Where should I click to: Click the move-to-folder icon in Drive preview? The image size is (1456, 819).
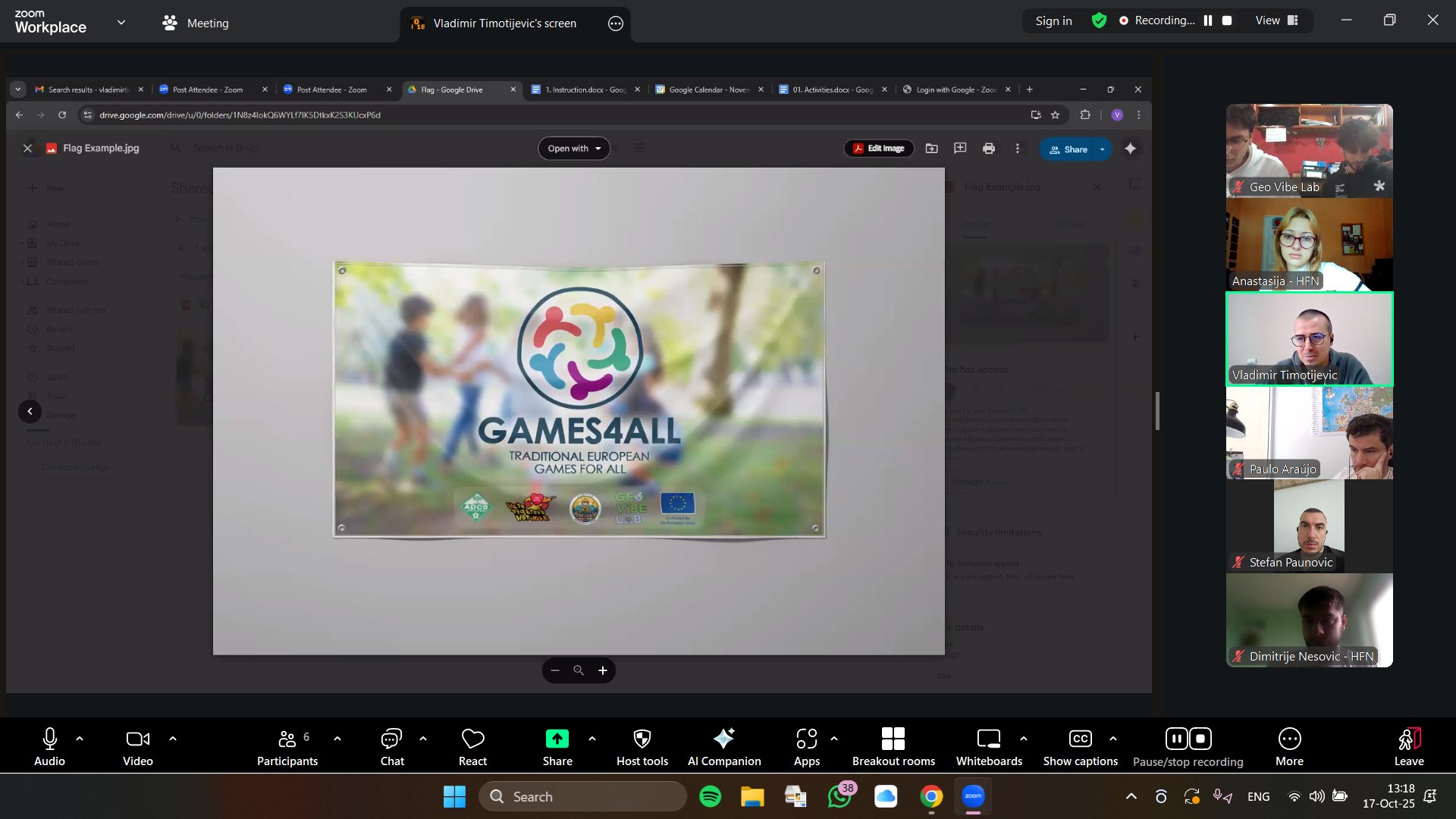932,149
